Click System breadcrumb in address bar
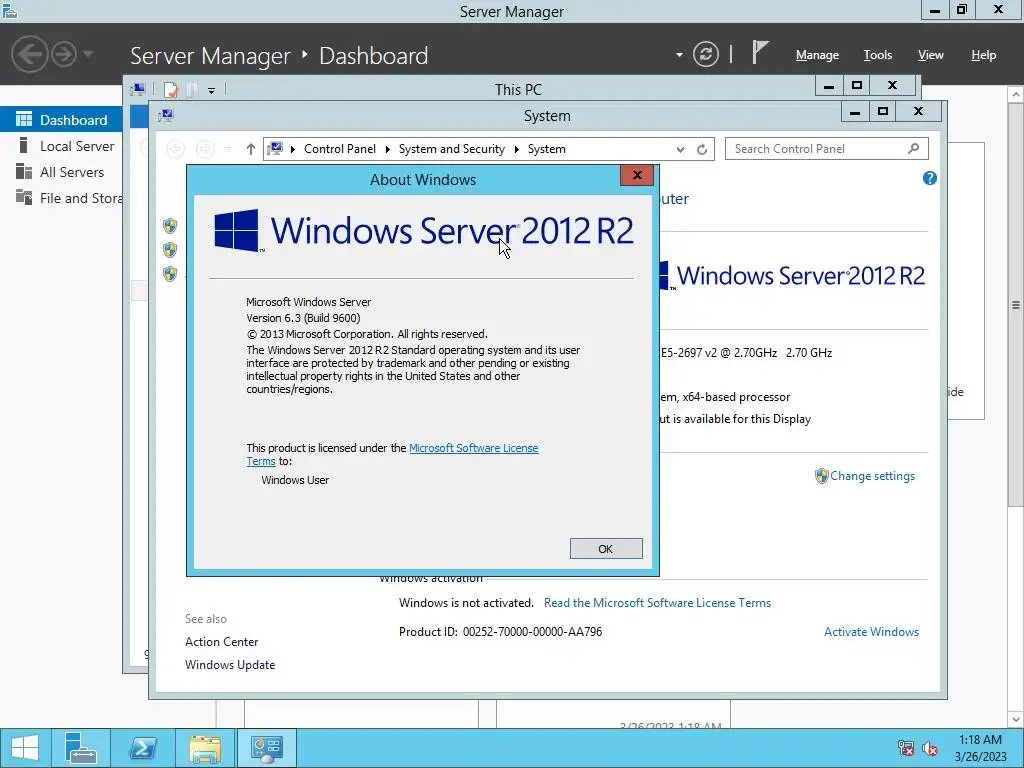 (547, 149)
